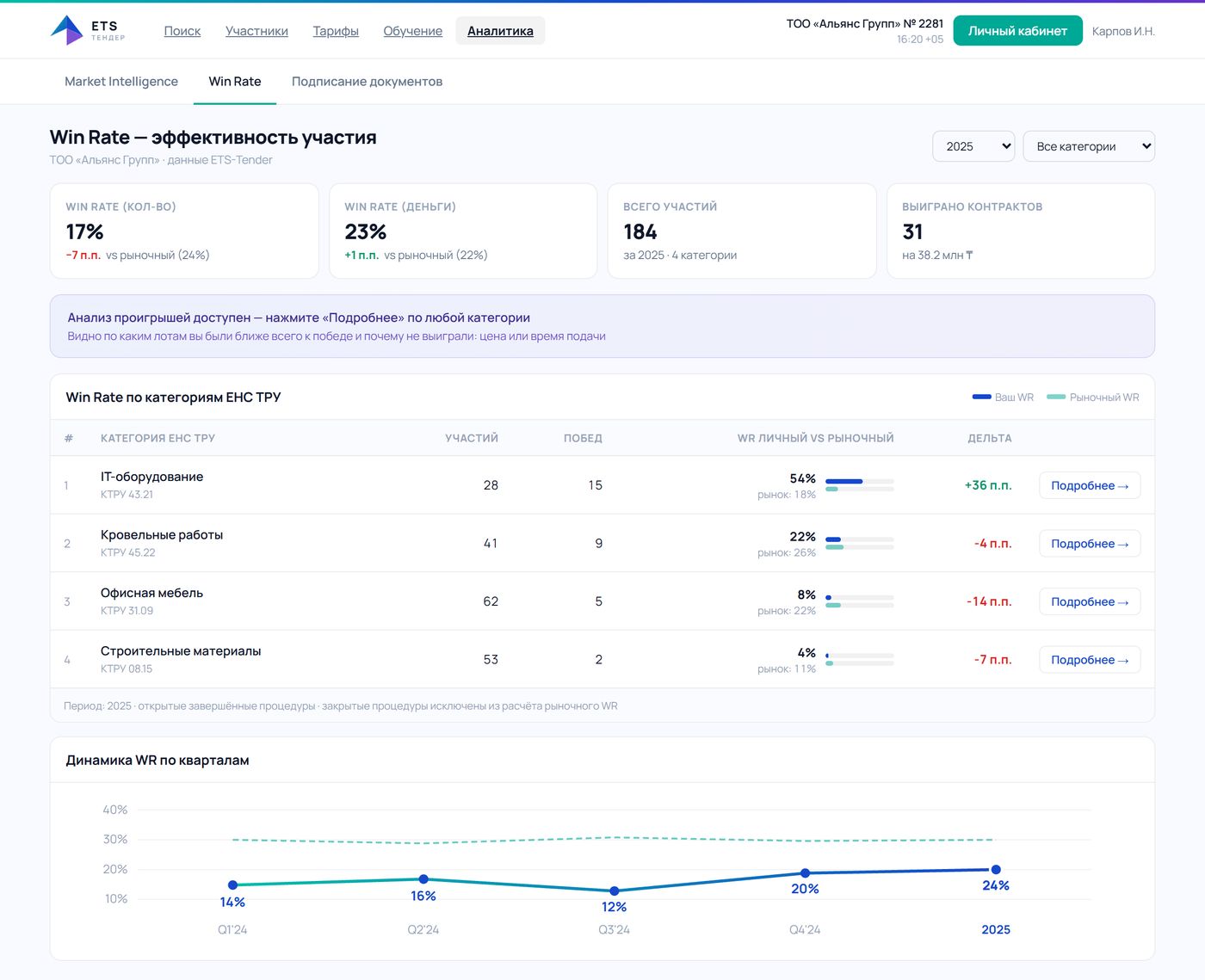This screenshot has width=1205, height=980.
Task: Click the Рыночный WR legend swatch
Action: [1056, 397]
